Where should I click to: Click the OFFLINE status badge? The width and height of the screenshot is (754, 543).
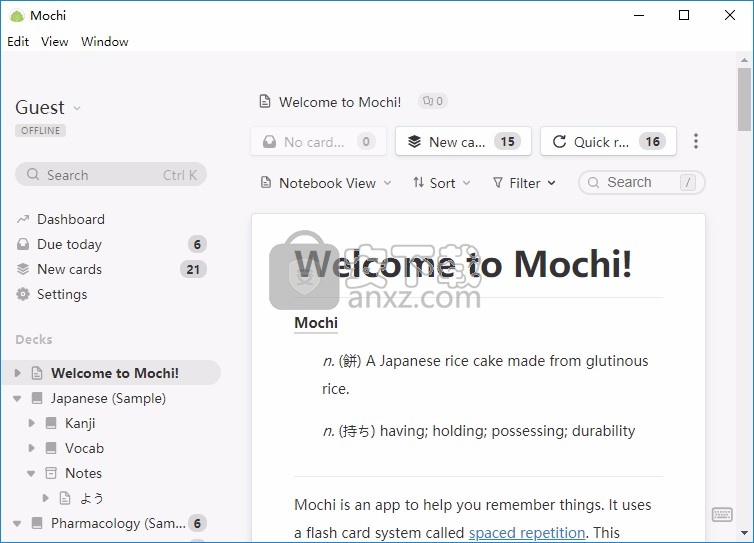coord(40,131)
